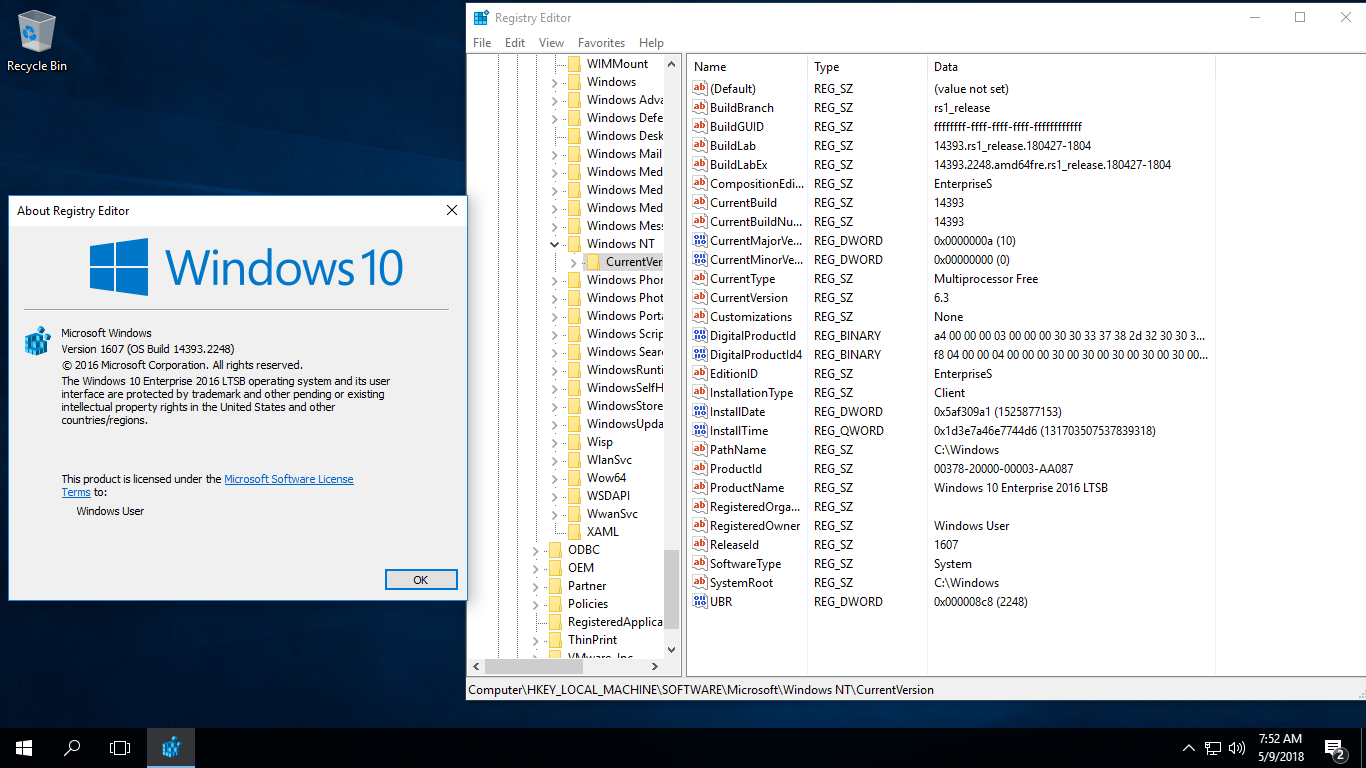Sort by the Type column header
This screenshot has width=1366, height=768.
[x=867, y=67]
